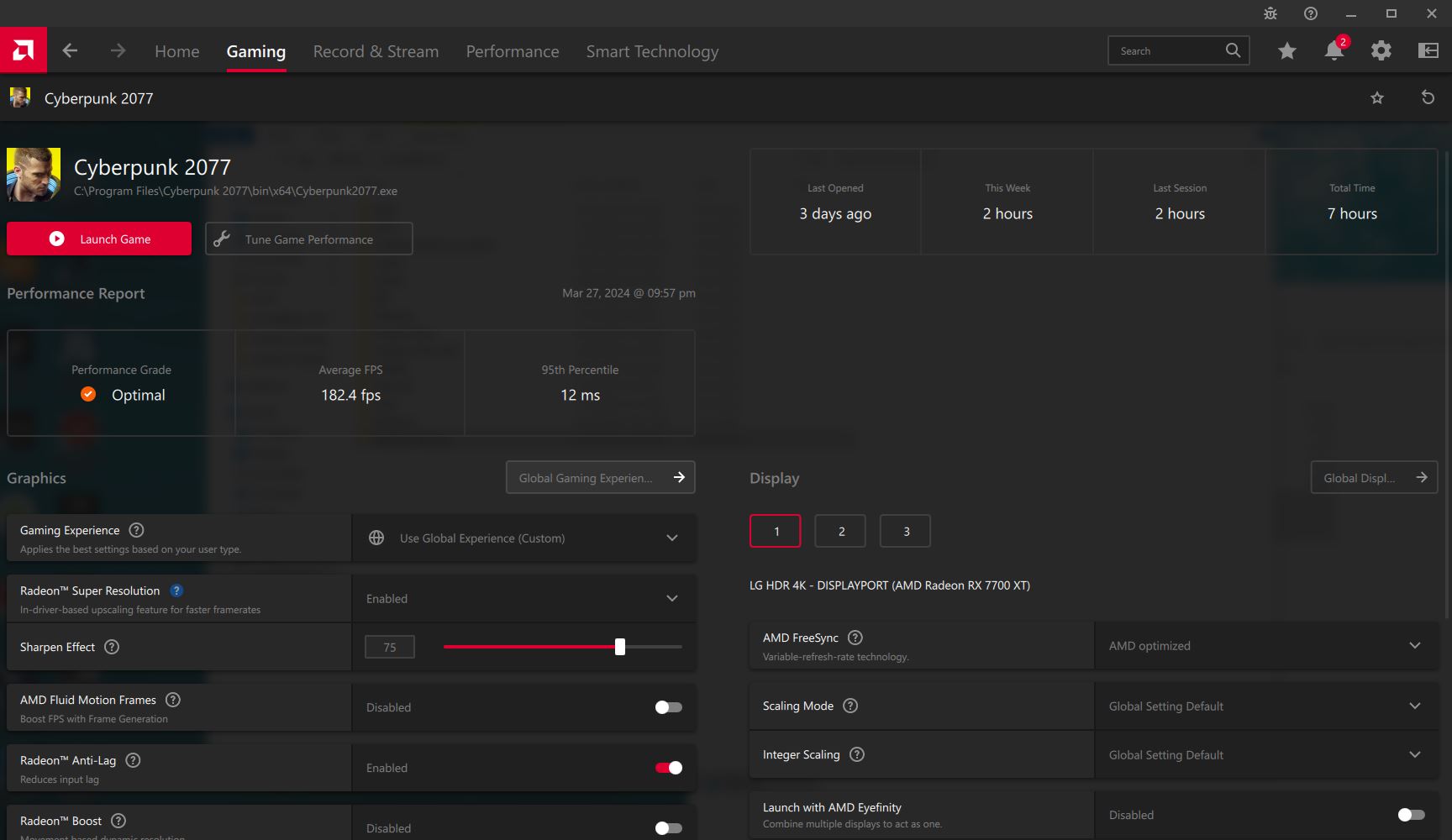The height and width of the screenshot is (840, 1452).
Task: Click the Sharpen Effect value field 75
Action: tap(390, 647)
